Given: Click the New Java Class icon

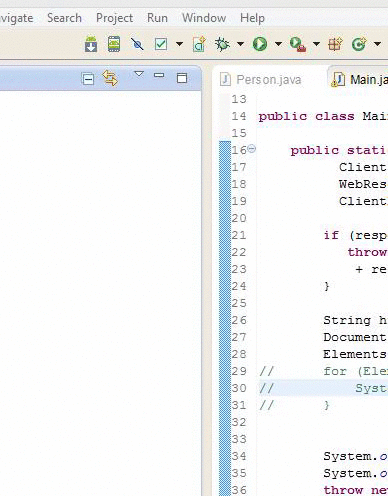Looking at the screenshot, I should (x=359, y=44).
